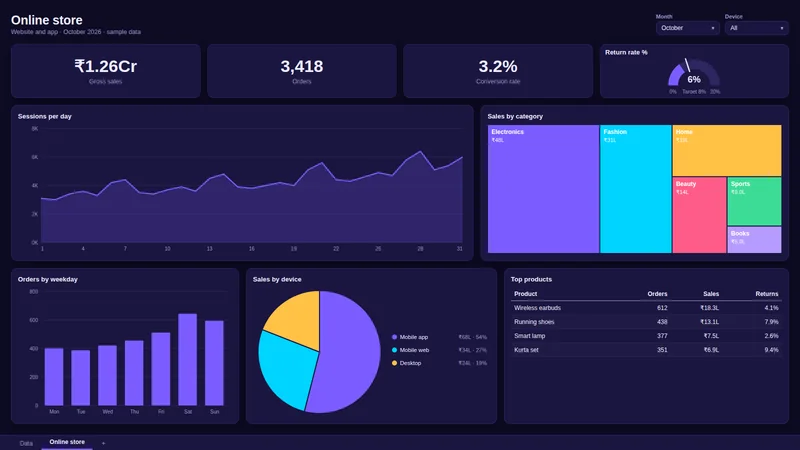Image resolution: width=800 pixels, height=450 pixels.
Task: Switch to the Data sheet tab
Action: click(26, 443)
